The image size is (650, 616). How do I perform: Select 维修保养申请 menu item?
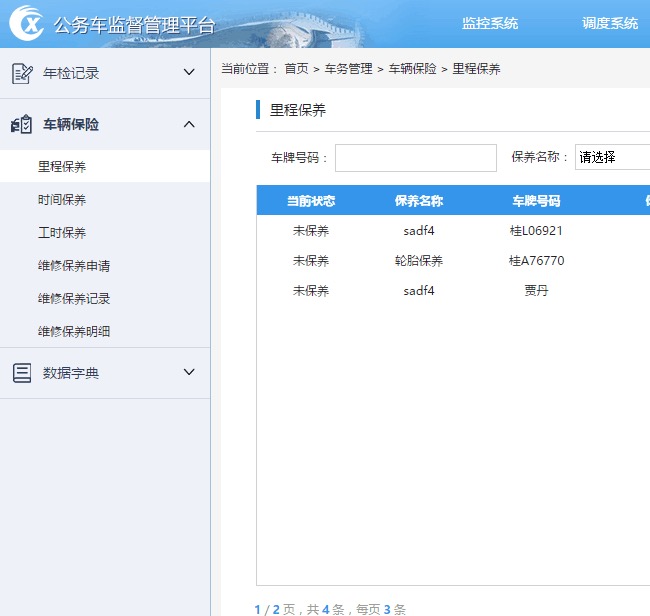(x=74, y=266)
